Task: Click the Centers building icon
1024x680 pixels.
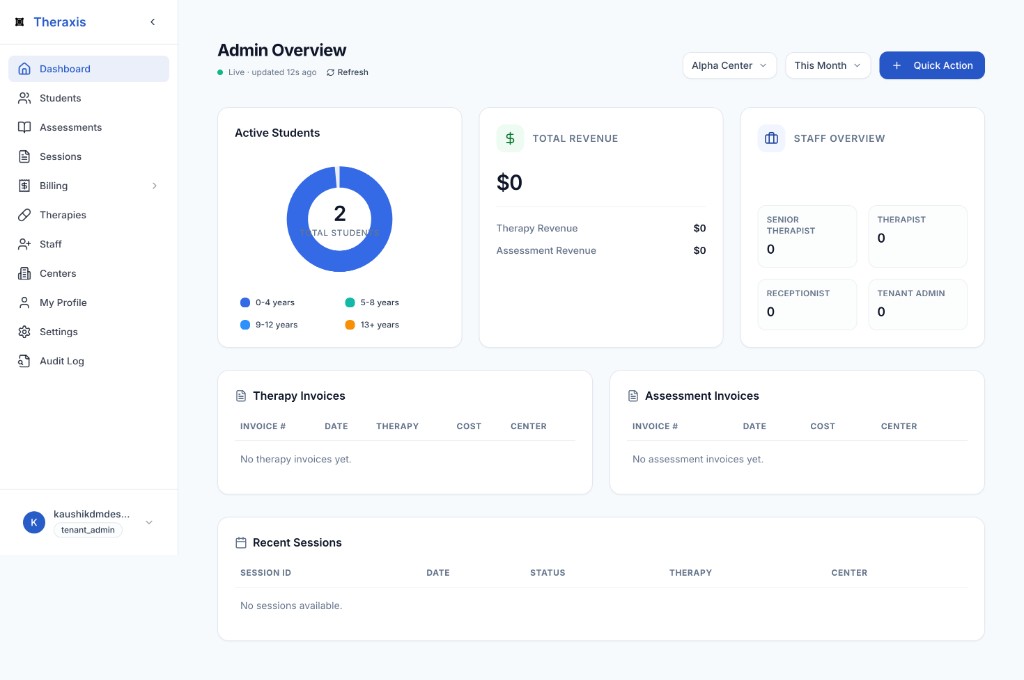Action: [24, 274]
